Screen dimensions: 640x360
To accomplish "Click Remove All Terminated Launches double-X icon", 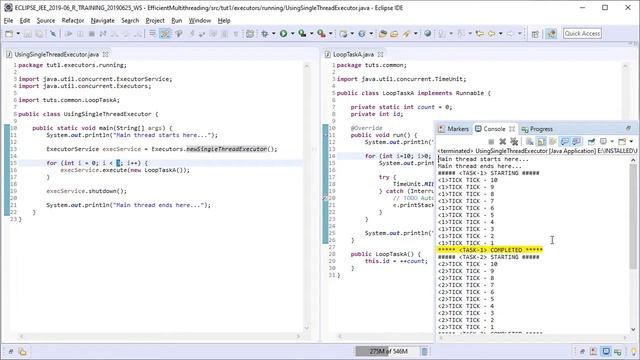I will (514, 142).
